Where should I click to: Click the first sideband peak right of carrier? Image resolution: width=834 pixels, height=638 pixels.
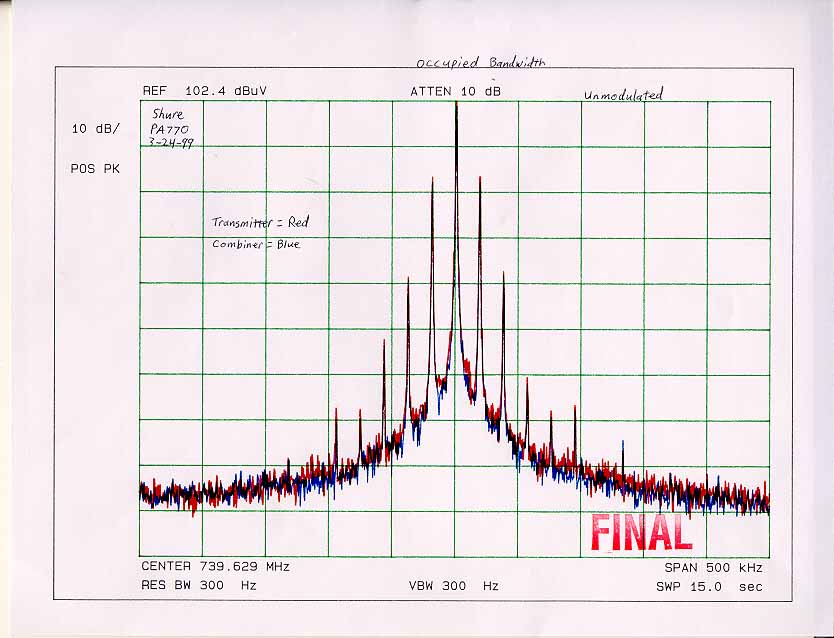pos(480,181)
